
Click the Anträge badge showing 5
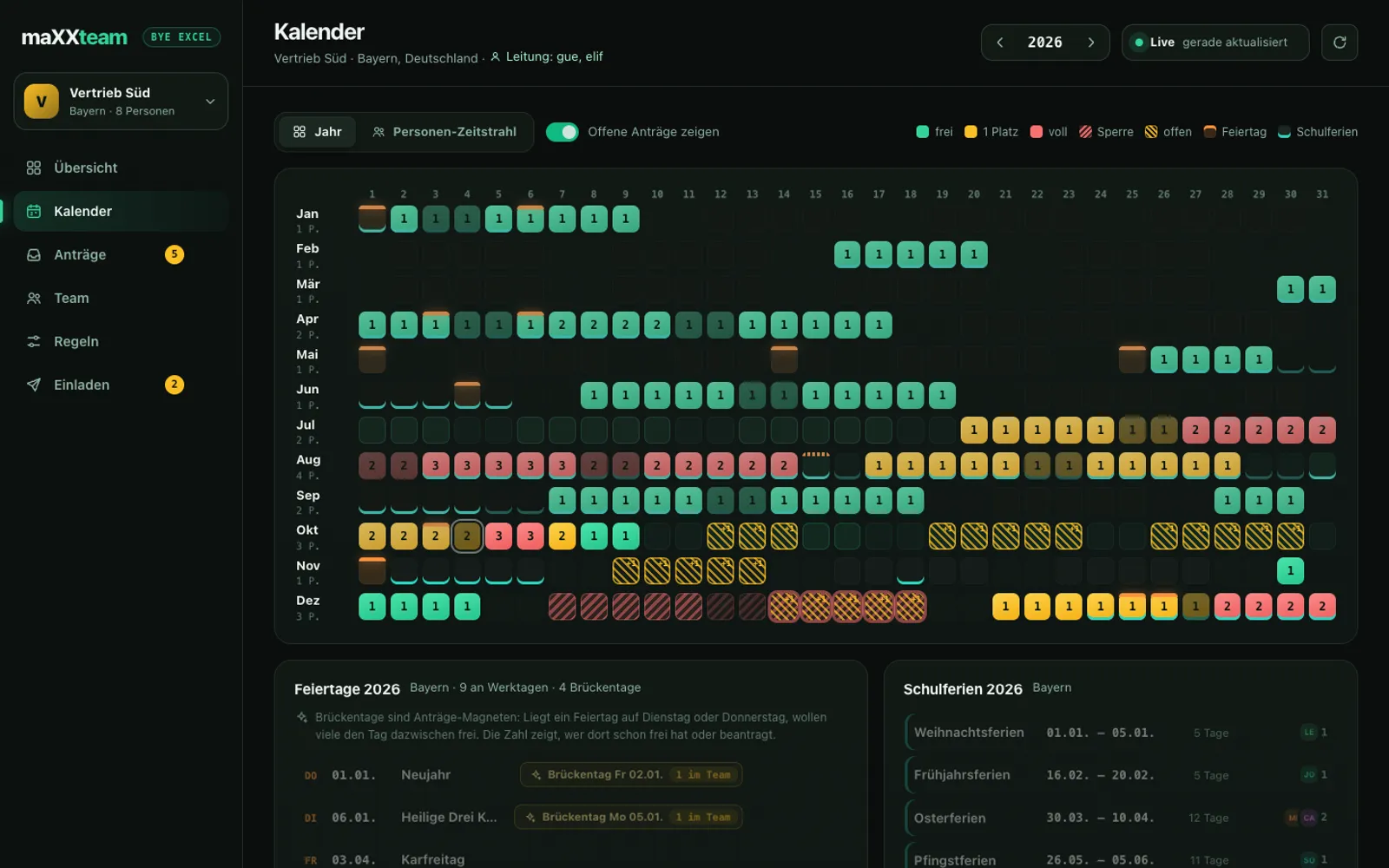click(174, 254)
